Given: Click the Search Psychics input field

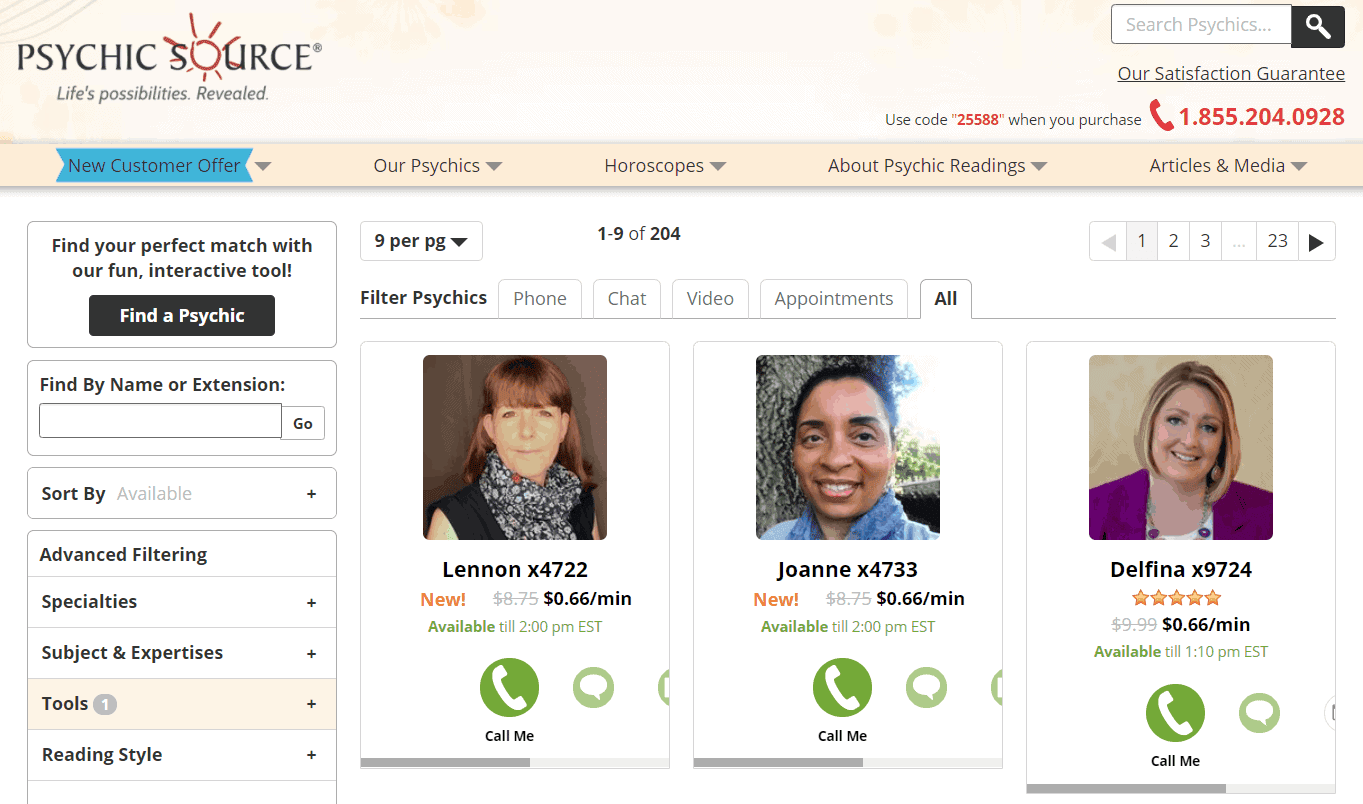Looking at the screenshot, I should pyautogui.click(x=1201, y=25).
